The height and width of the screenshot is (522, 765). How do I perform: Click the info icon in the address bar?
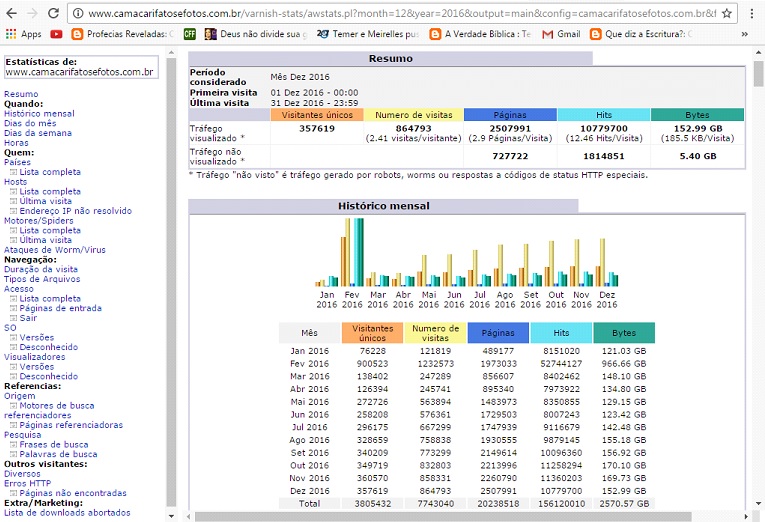click(78, 14)
